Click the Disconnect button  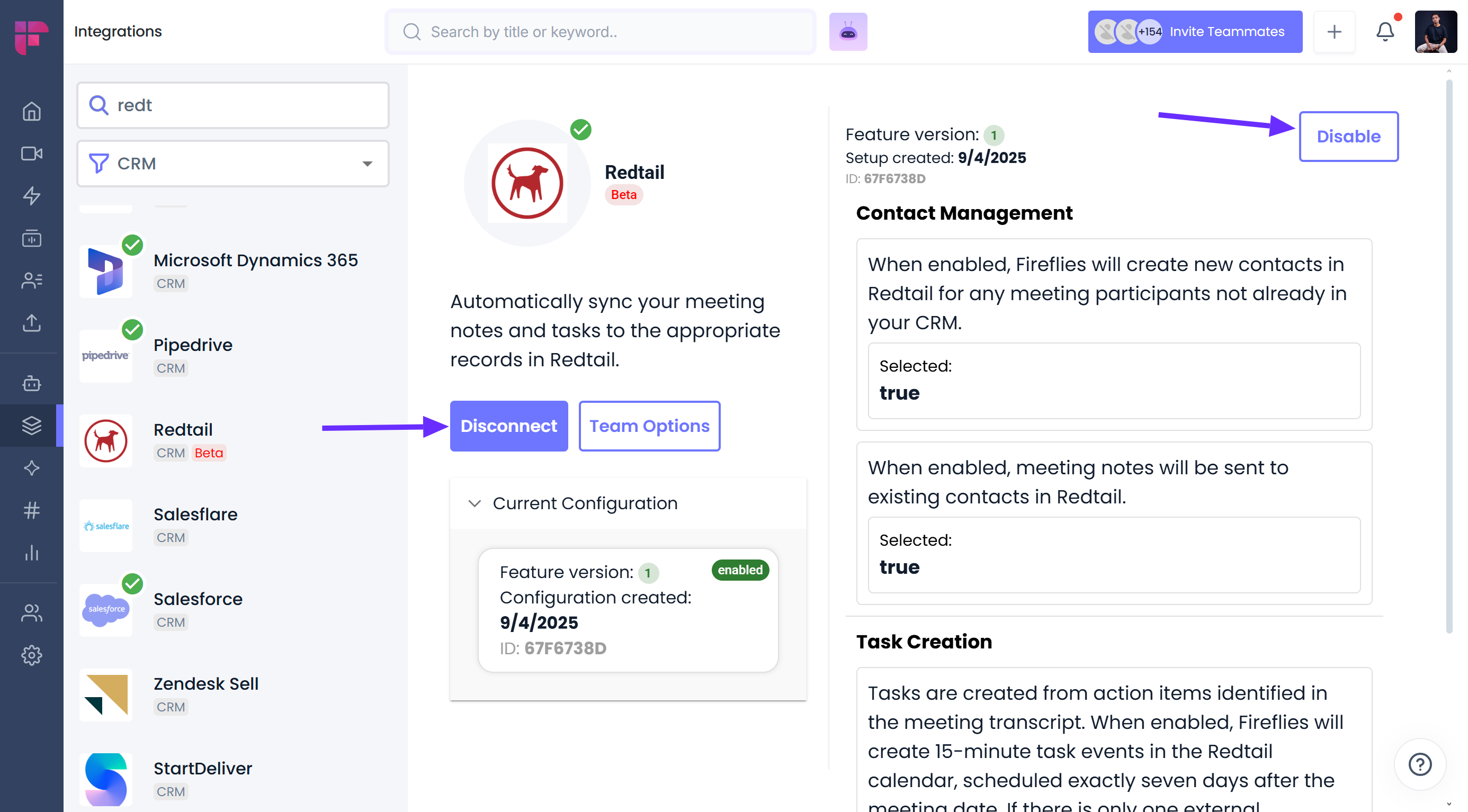[x=508, y=426]
